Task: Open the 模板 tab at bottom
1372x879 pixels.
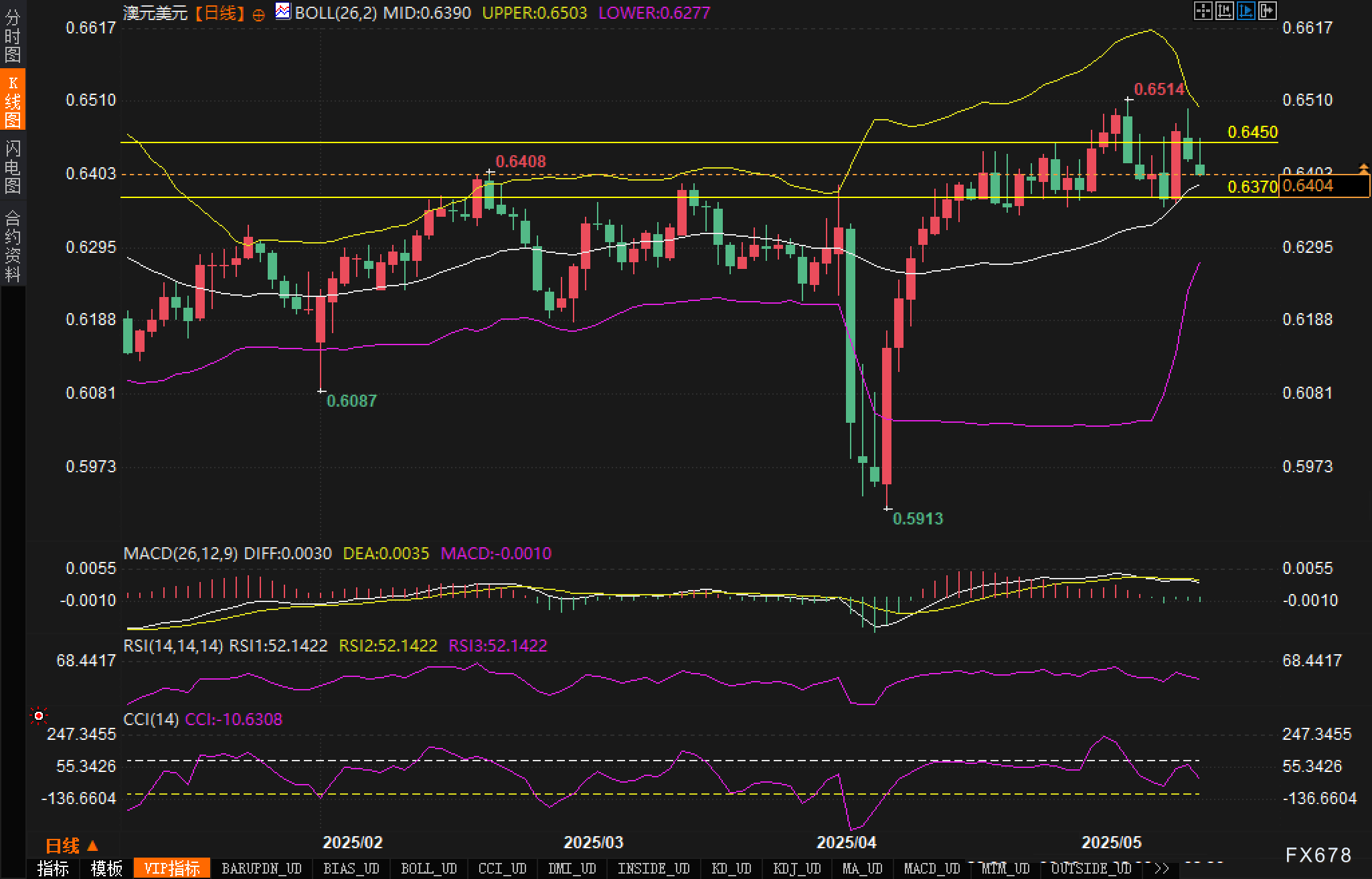Action: [x=106, y=868]
